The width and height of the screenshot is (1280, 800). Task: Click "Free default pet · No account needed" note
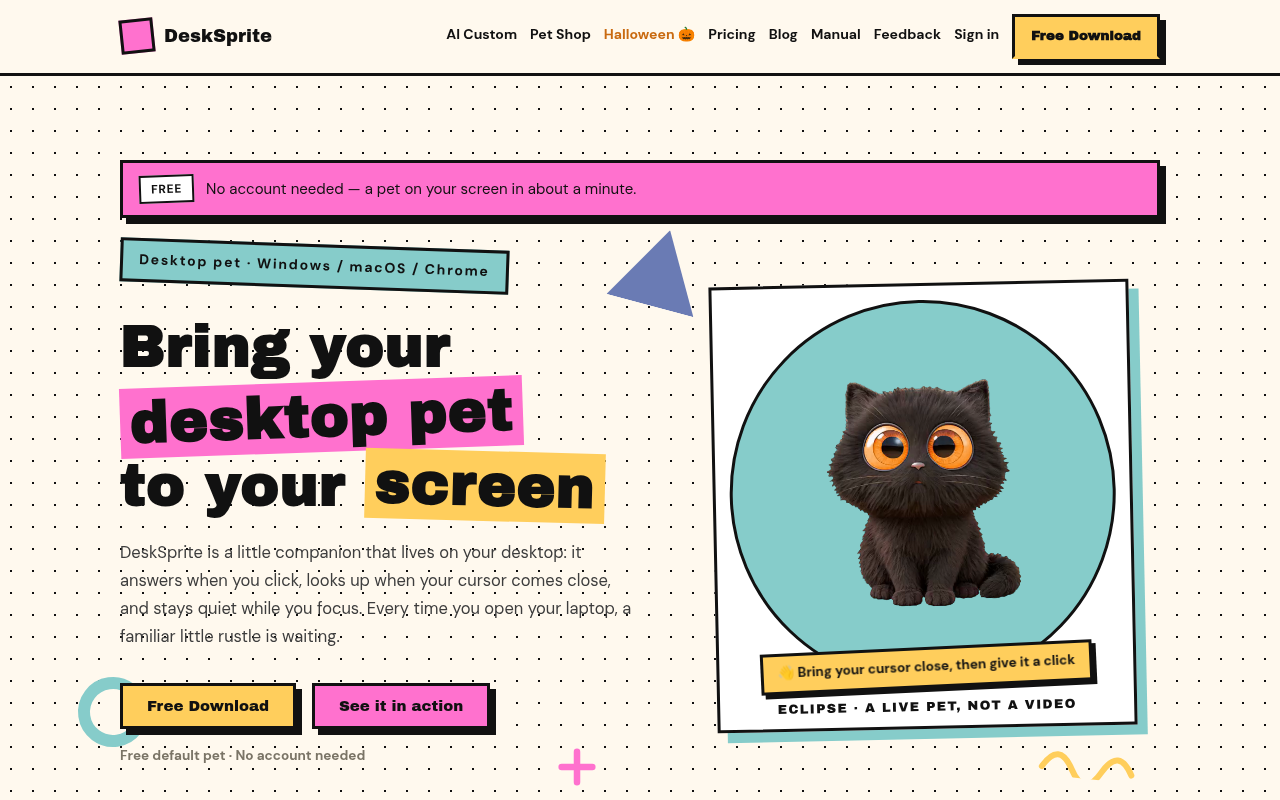pos(242,755)
